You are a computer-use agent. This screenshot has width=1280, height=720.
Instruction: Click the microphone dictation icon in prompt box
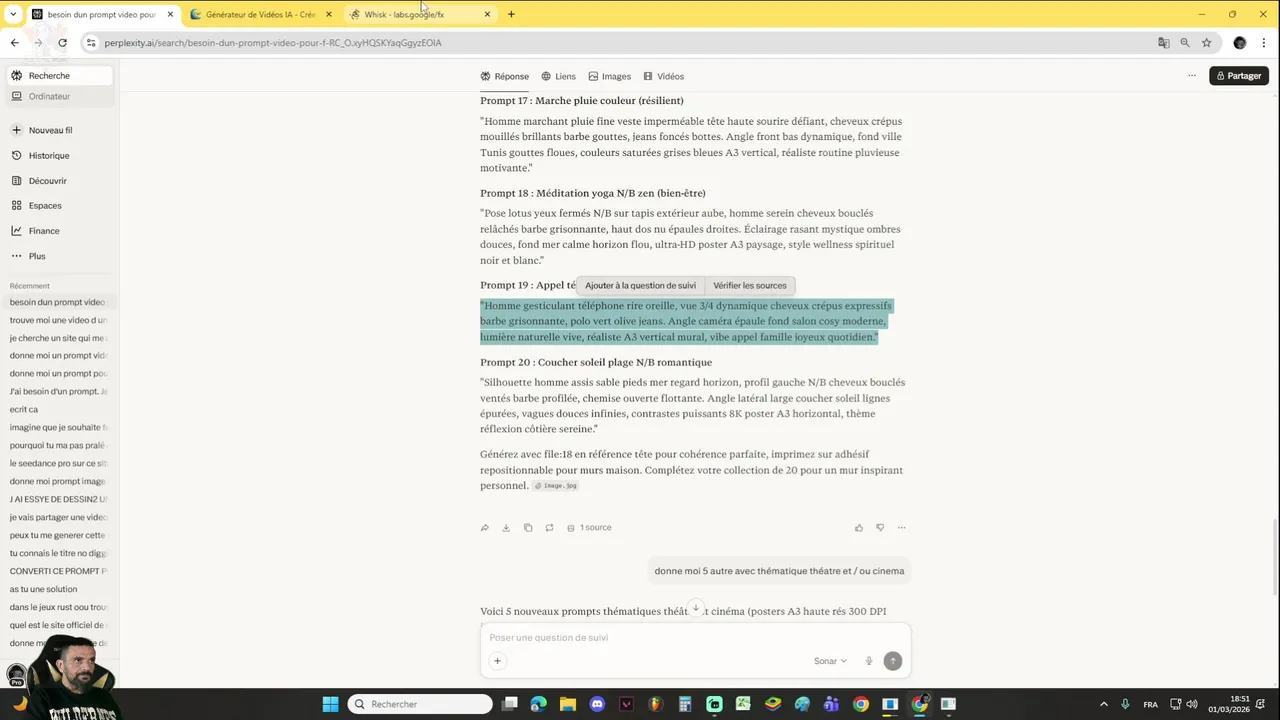click(x=869, y=661)
